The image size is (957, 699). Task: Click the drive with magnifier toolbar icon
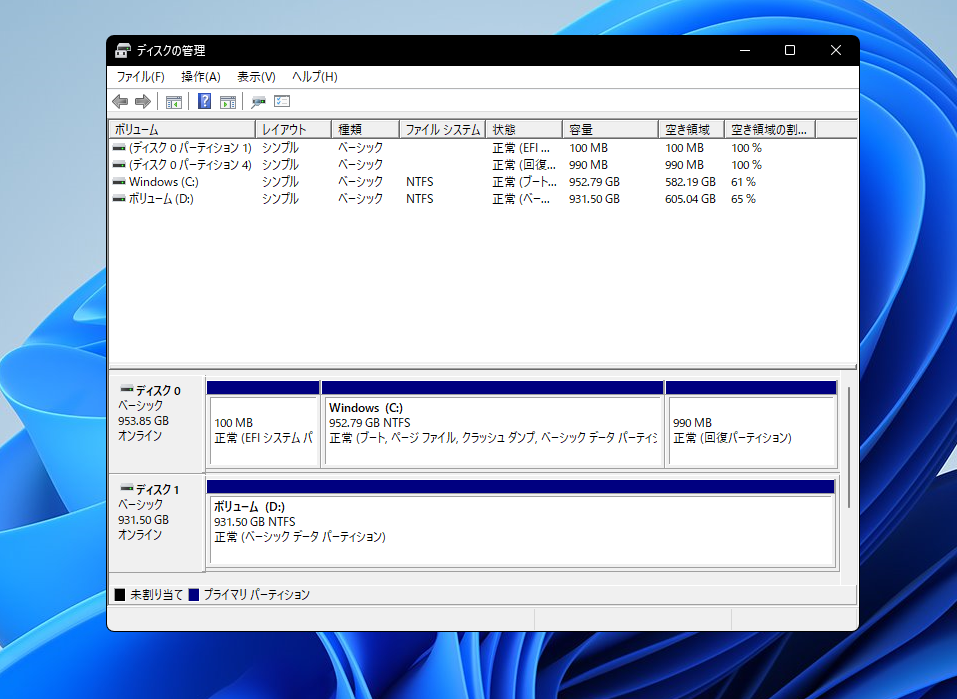click(x=258, y=102)
